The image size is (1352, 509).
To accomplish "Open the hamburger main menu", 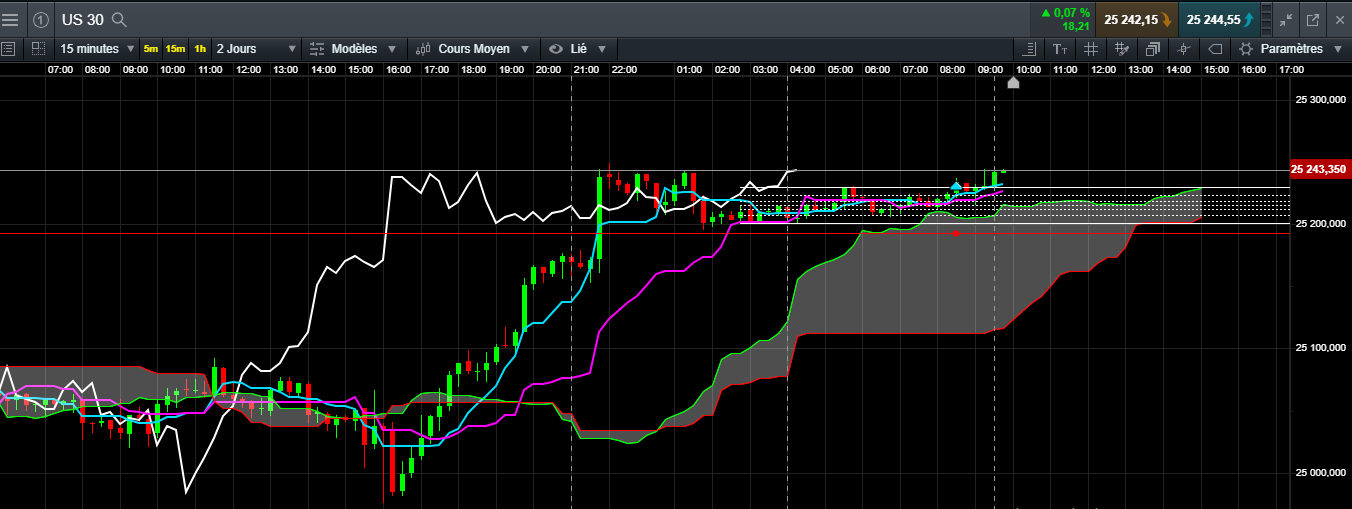I will pos(10,19).
